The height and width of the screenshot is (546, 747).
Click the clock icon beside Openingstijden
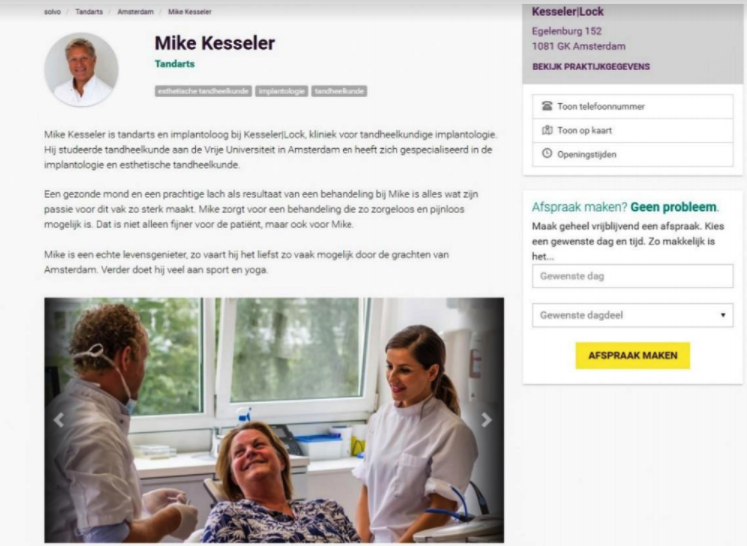pos(547,153)
